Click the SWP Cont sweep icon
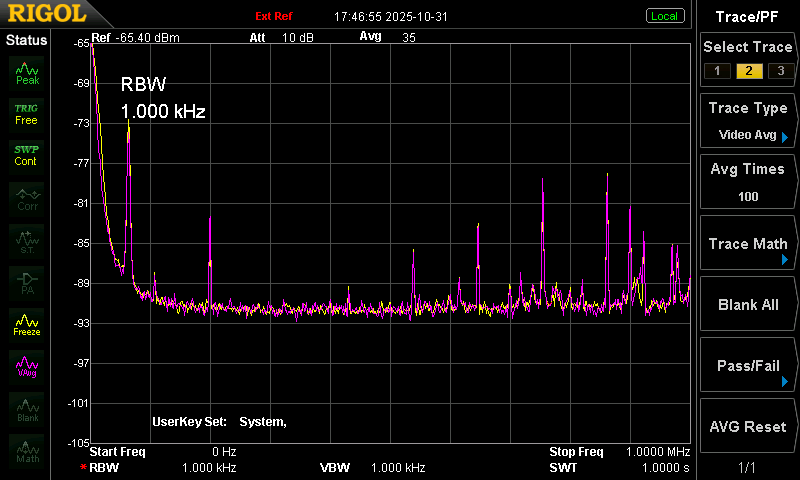The image size is (800, 480). pyautogui.click(x=27, y=156)
